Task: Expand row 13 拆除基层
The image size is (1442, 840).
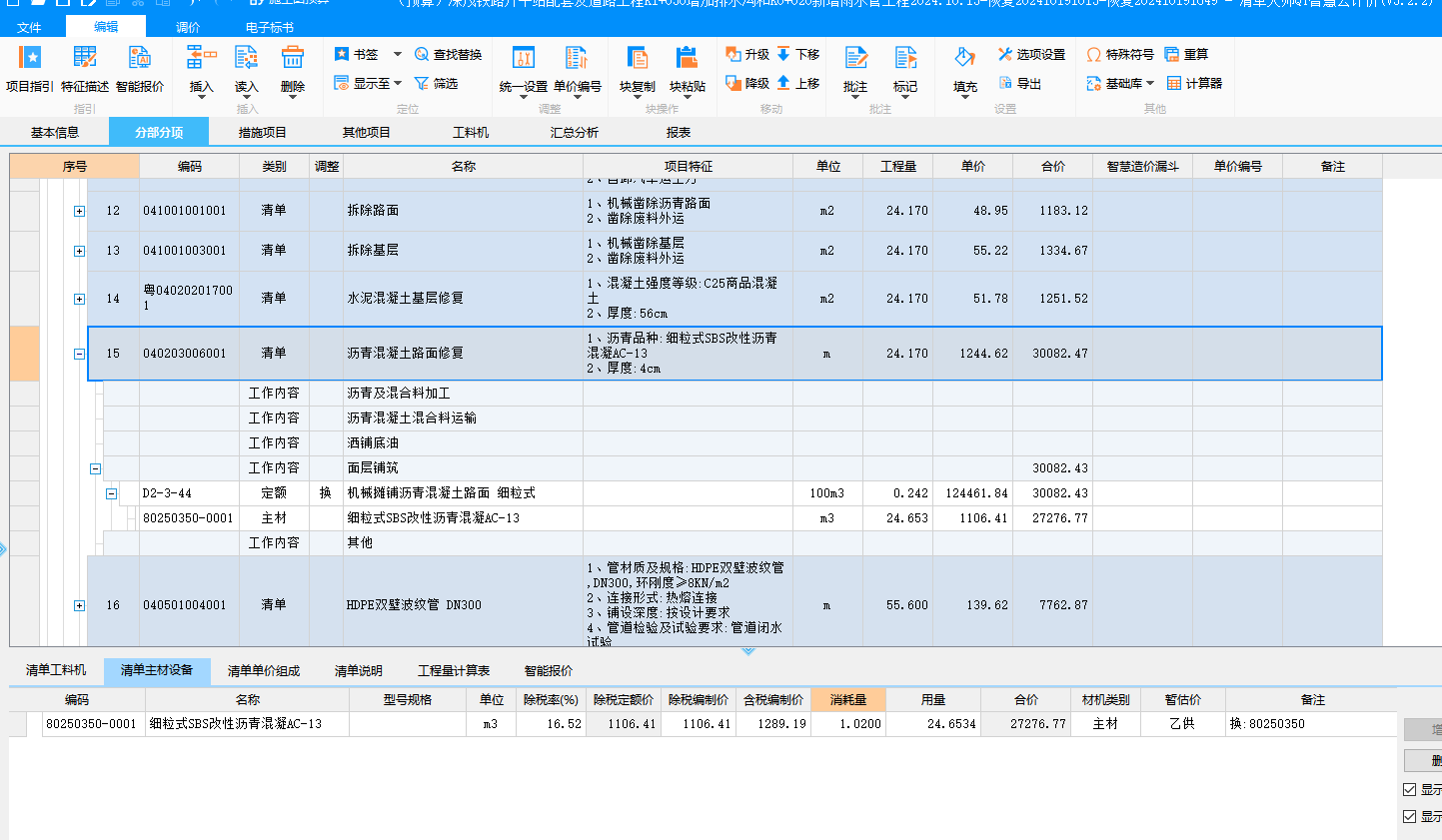Action: (x=79, y=251)
